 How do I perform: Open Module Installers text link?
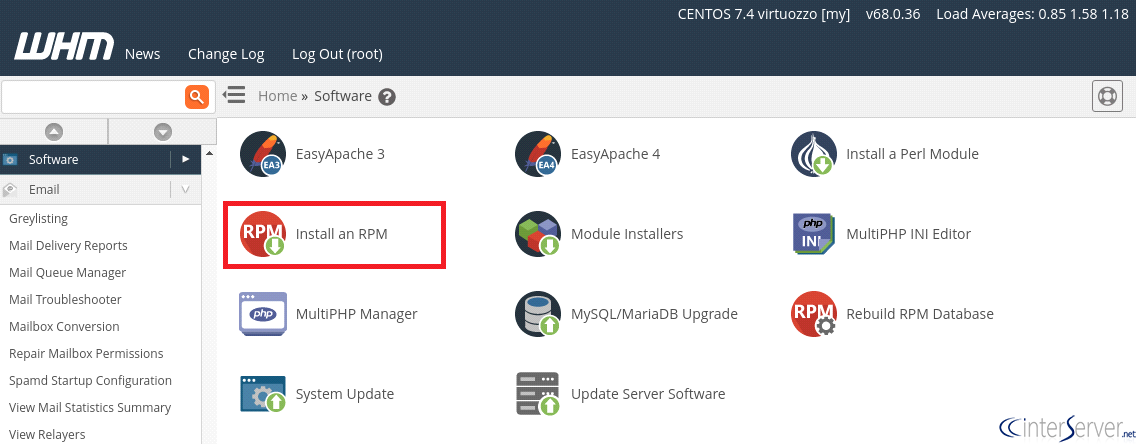(x=627, y=234)
